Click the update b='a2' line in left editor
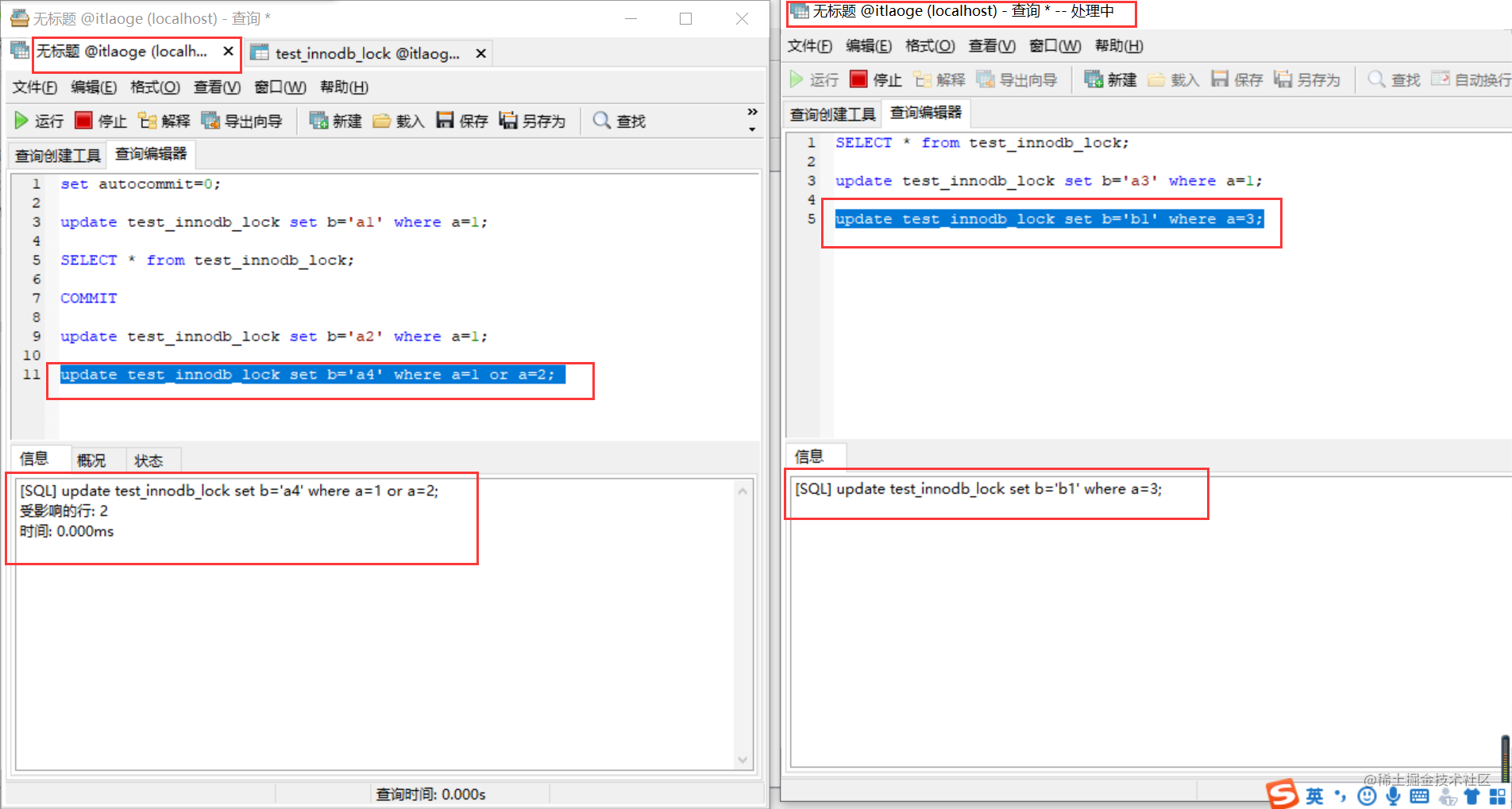This screenshot has width=1512, height=809. tap(274, 337)
